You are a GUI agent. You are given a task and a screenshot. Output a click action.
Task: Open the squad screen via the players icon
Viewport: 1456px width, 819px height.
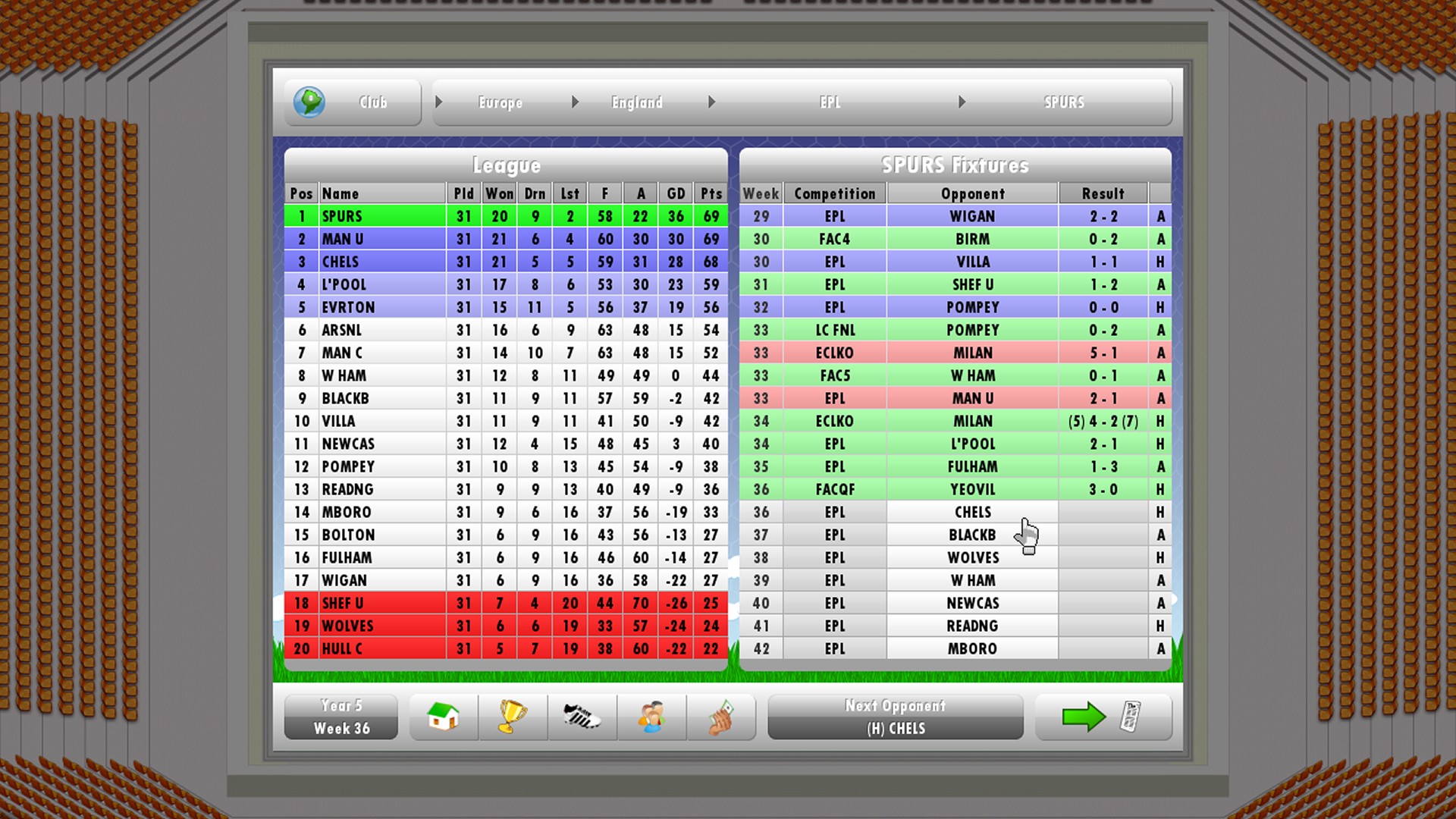652,717
